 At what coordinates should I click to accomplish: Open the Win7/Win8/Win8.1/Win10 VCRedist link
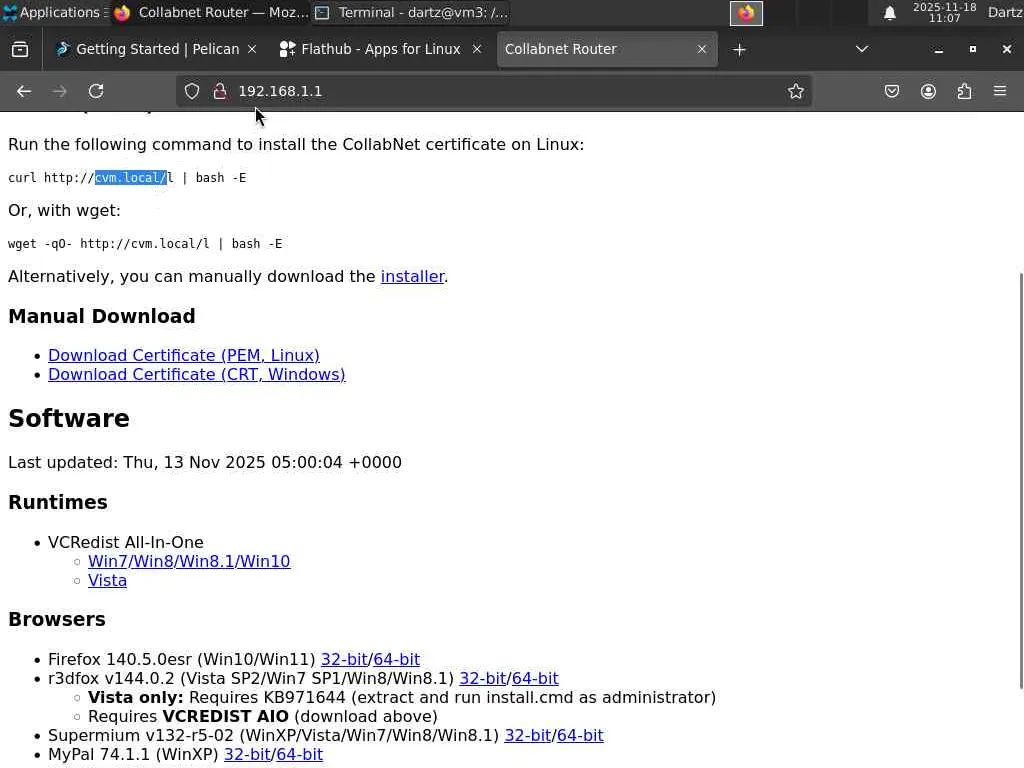pyautogui.click(x=189, y=561)
